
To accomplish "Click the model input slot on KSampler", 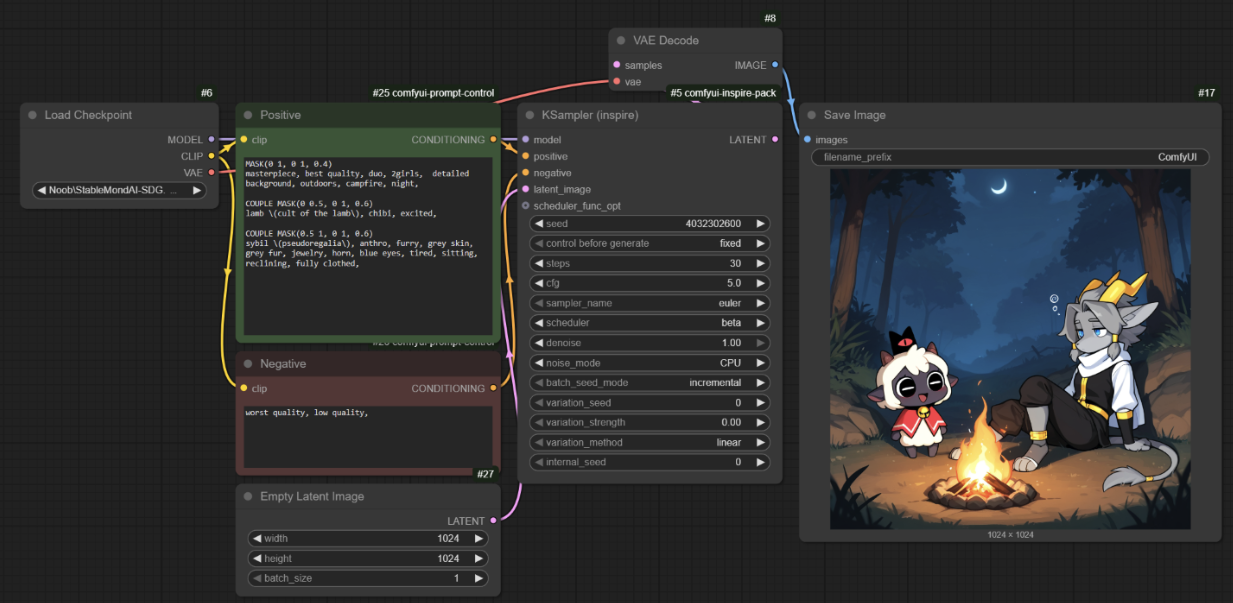I will click(525, 140).
